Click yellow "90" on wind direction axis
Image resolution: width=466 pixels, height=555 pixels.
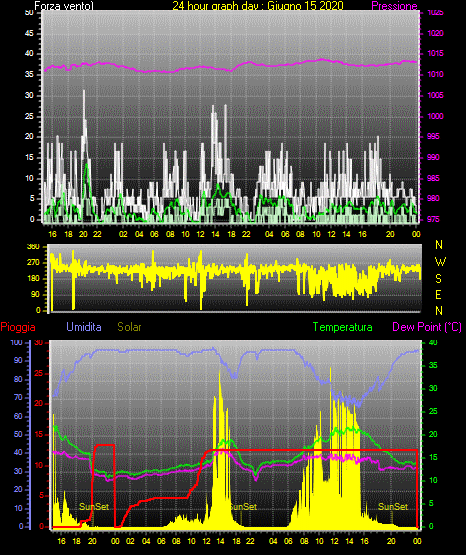coord(35,294)
